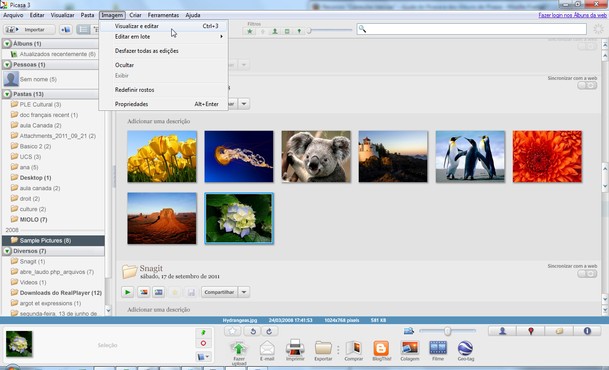Open the Tags panel button
Image resolution: width=609 pixels, height=370 pixels.
click(559, 331)
